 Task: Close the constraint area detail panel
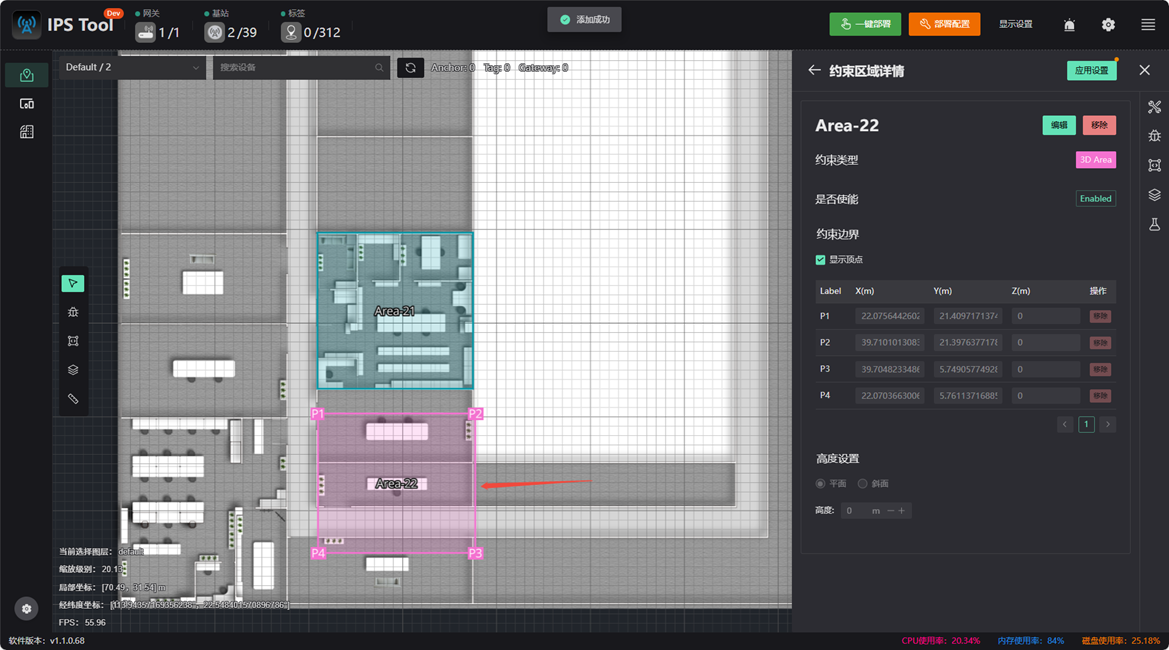pos(1144,70)
